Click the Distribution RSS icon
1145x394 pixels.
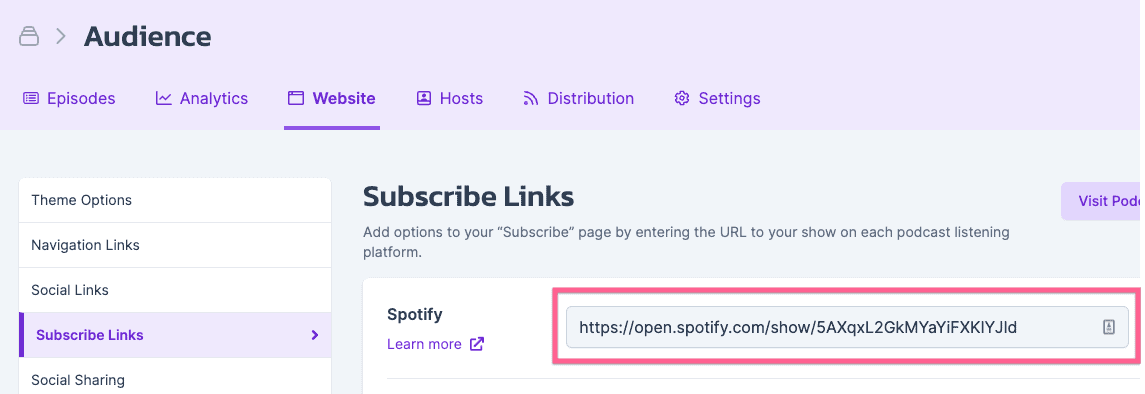tap(531, 98)
